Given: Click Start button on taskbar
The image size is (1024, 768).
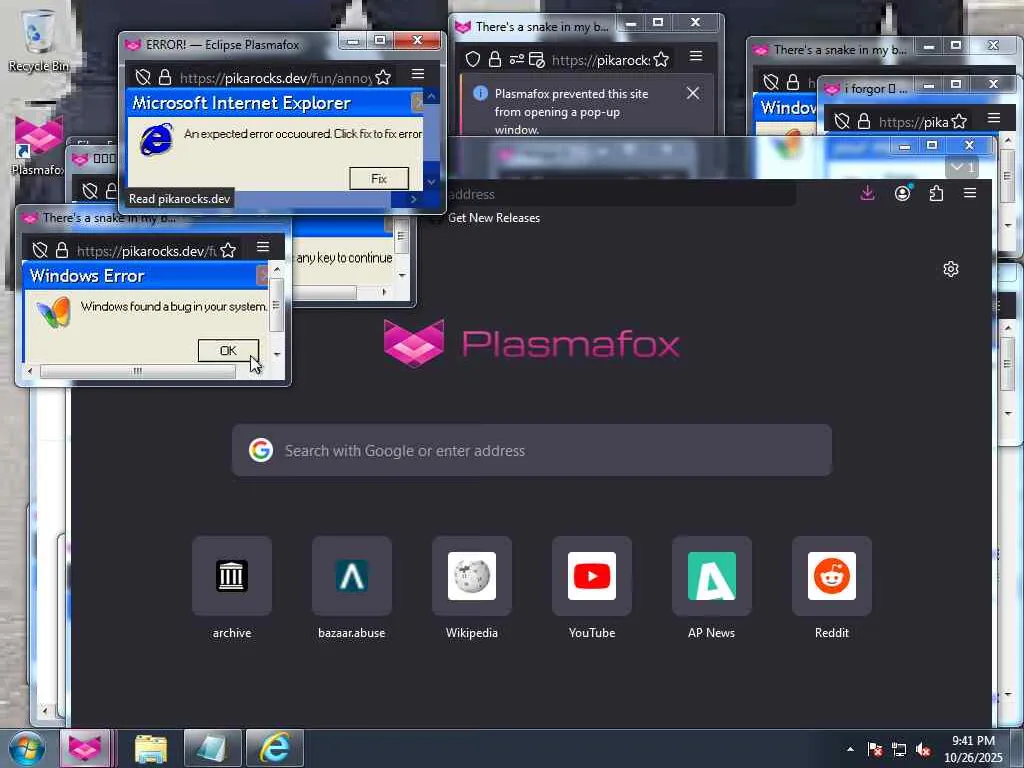Looking at the screenshot, I should tap(27, 748).
